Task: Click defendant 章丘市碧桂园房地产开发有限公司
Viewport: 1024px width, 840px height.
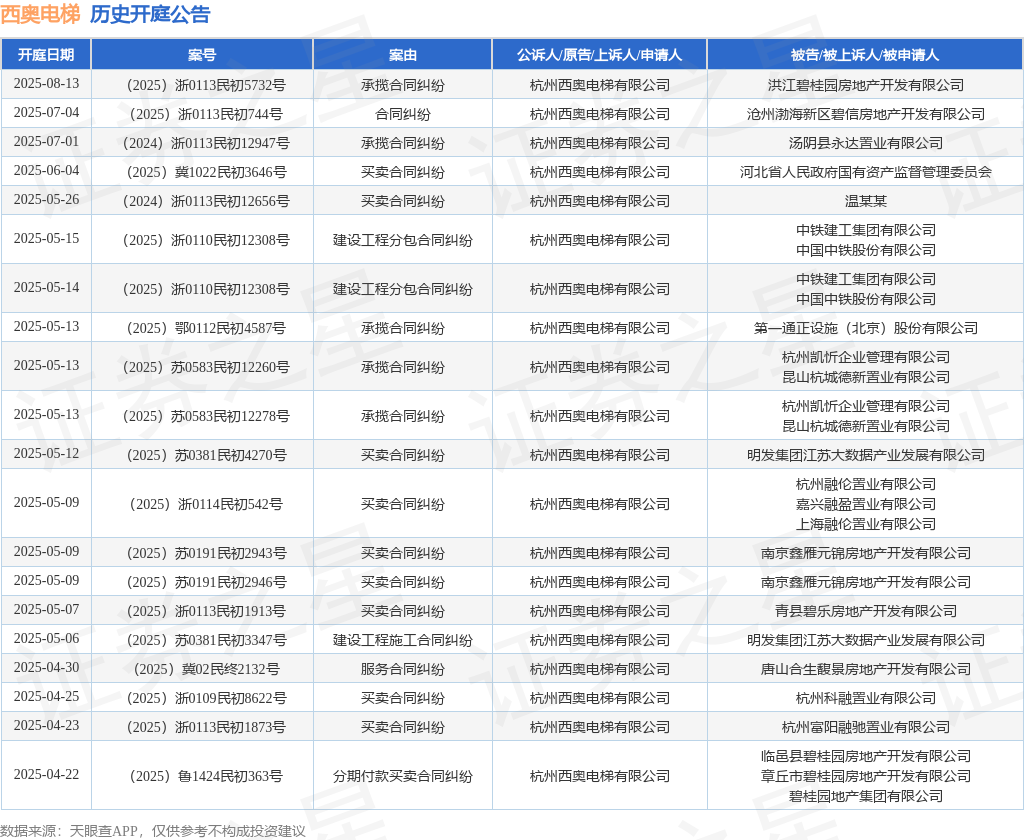Action: [x=866, y=776]
